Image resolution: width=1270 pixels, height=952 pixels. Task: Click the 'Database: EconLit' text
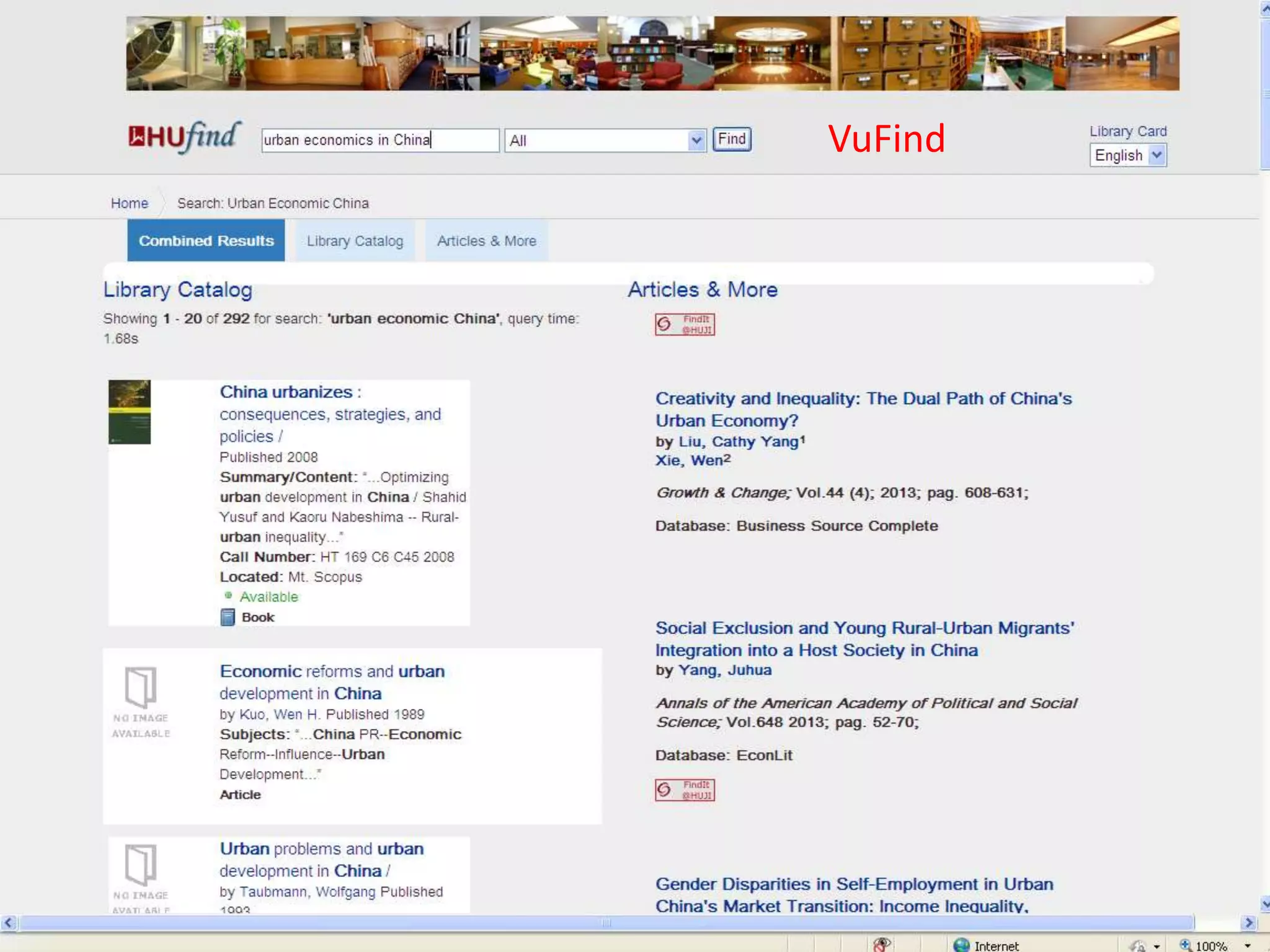click(724, 755)
